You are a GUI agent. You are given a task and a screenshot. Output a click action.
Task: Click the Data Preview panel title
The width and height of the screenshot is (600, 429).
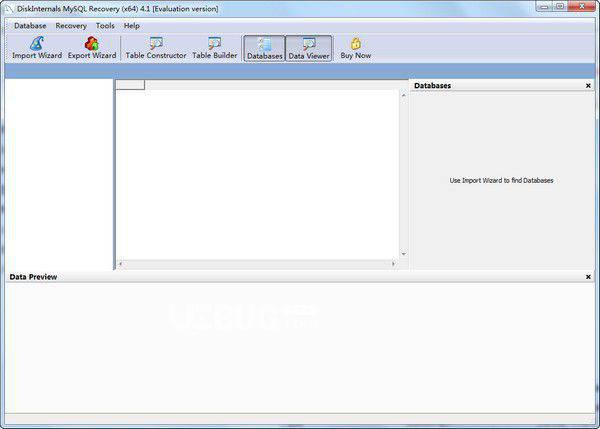click(33, 277)
